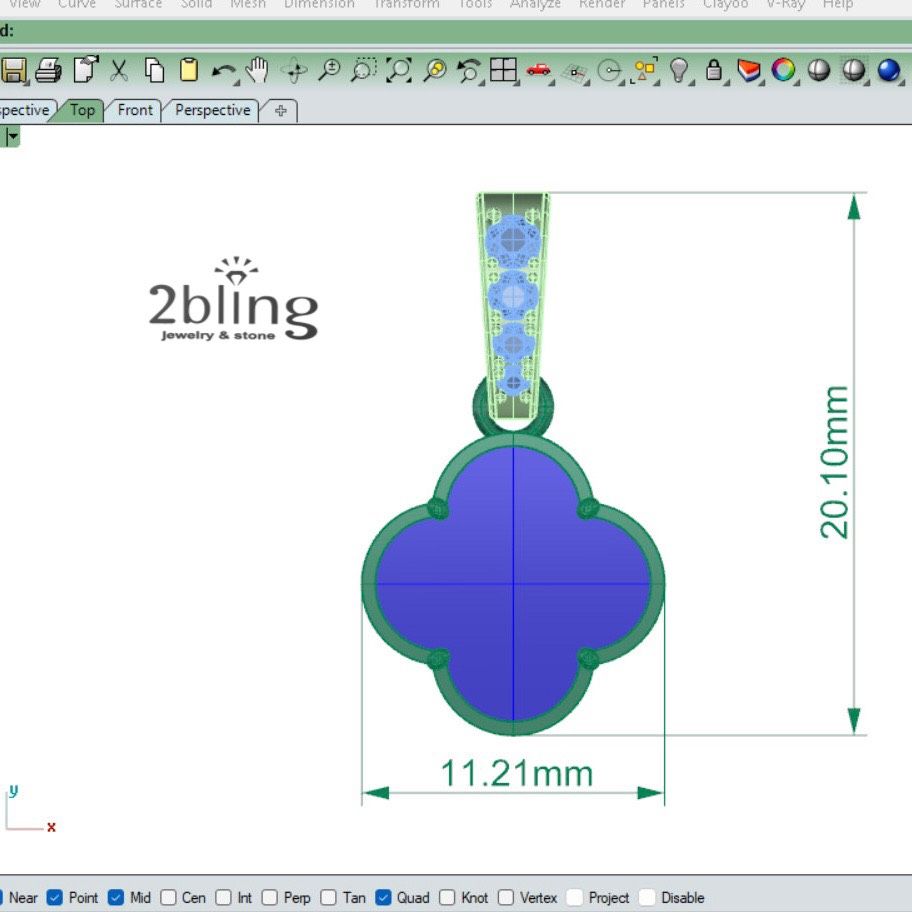Image resolution: width=912 pixels, height=912 pixels.
Task: Uncheck the Quad osnap checkbox
Action: [x=384, y=898]
